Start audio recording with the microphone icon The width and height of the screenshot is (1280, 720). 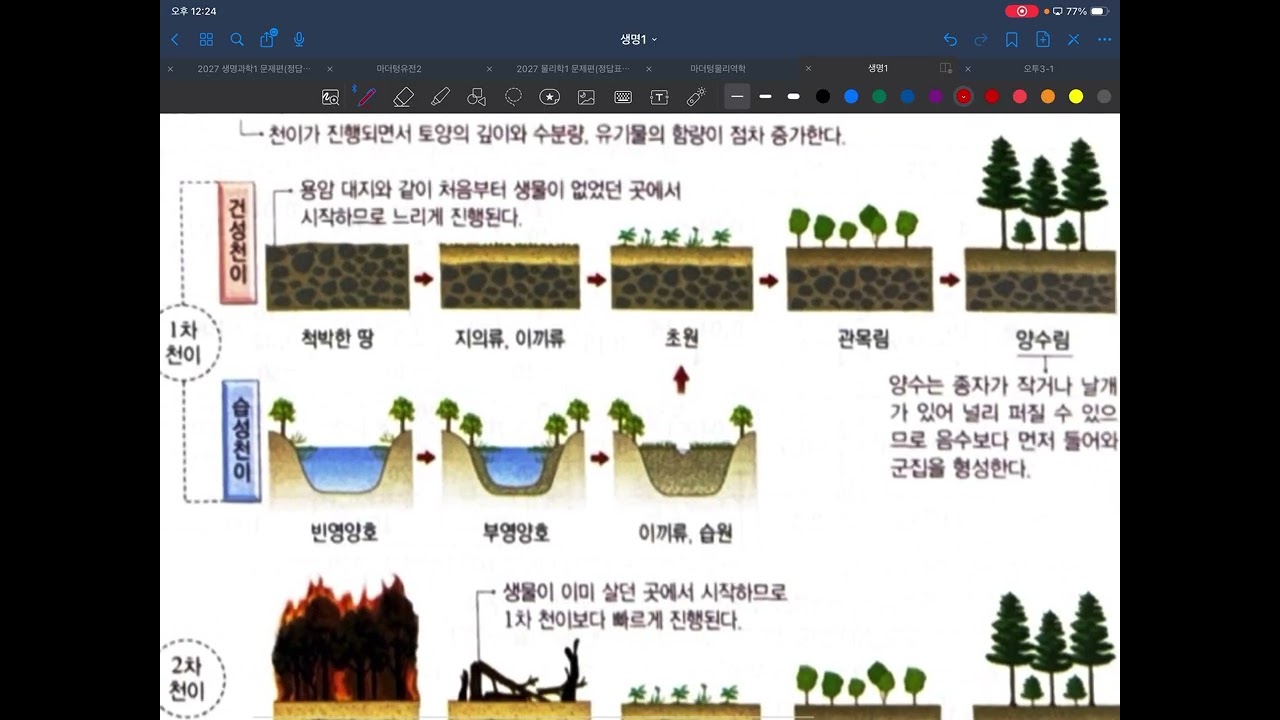coord(298,40)
